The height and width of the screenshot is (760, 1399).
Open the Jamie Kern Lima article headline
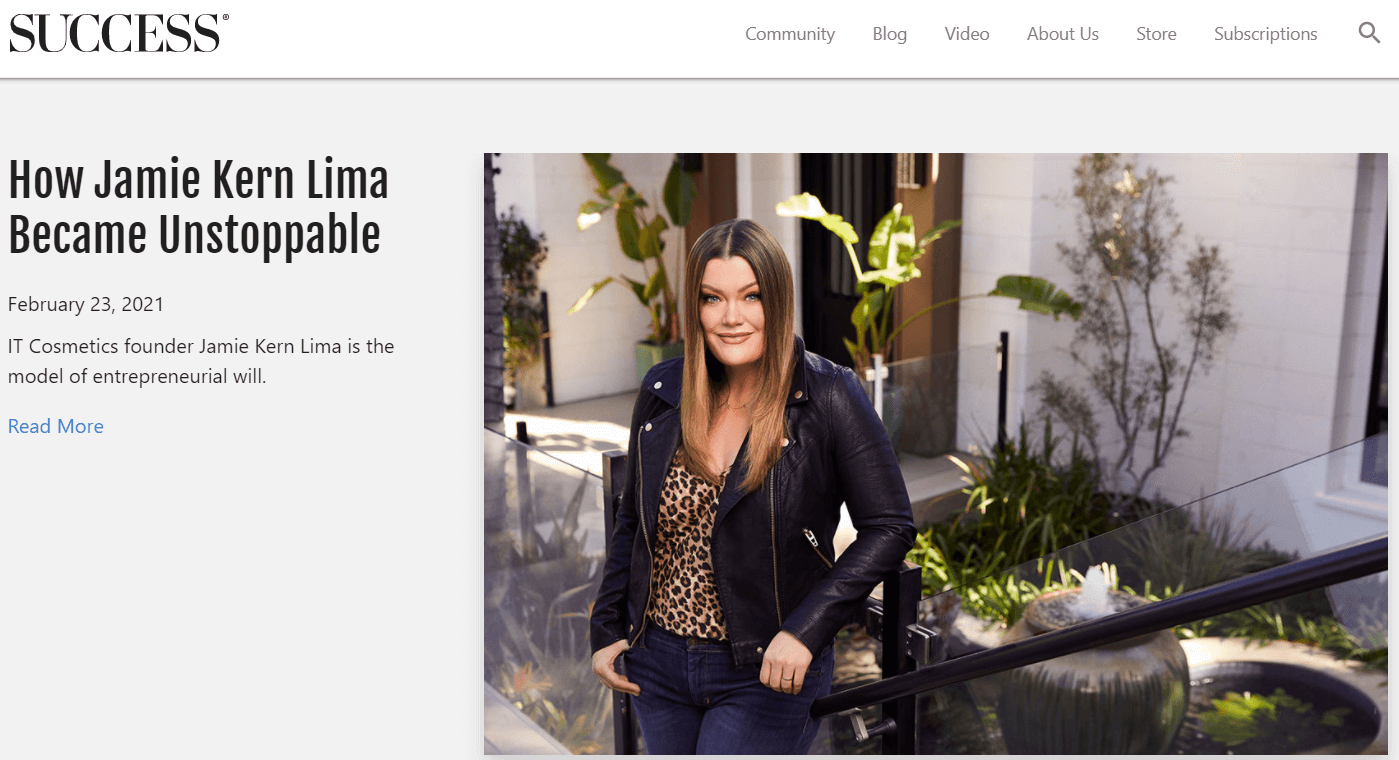tap(198, 208)
